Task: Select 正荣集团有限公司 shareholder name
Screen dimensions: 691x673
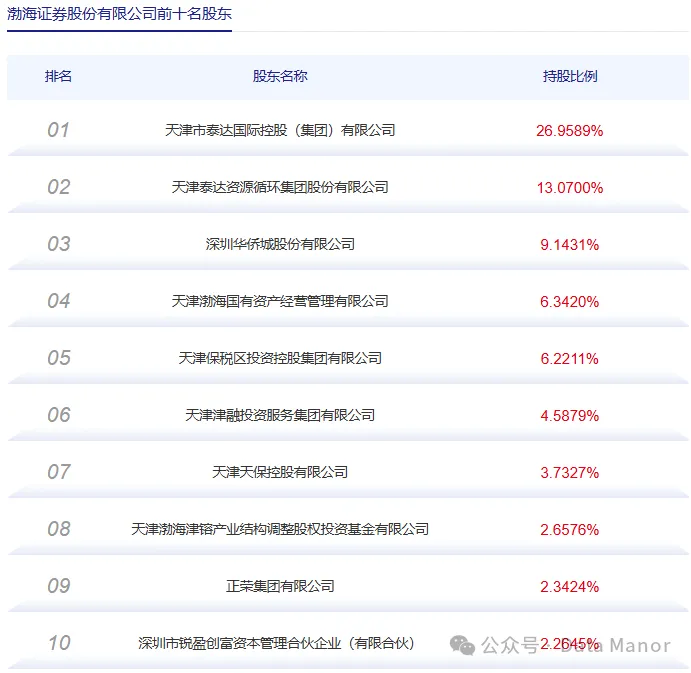Action: 280,586
